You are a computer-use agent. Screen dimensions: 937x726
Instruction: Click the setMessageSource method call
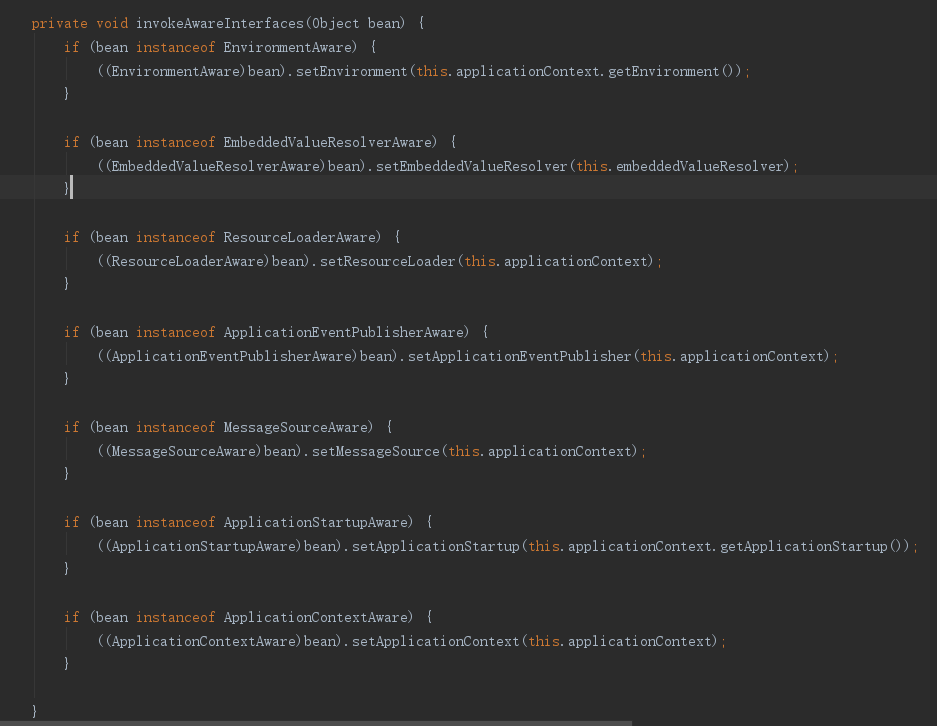pos(376,451)
